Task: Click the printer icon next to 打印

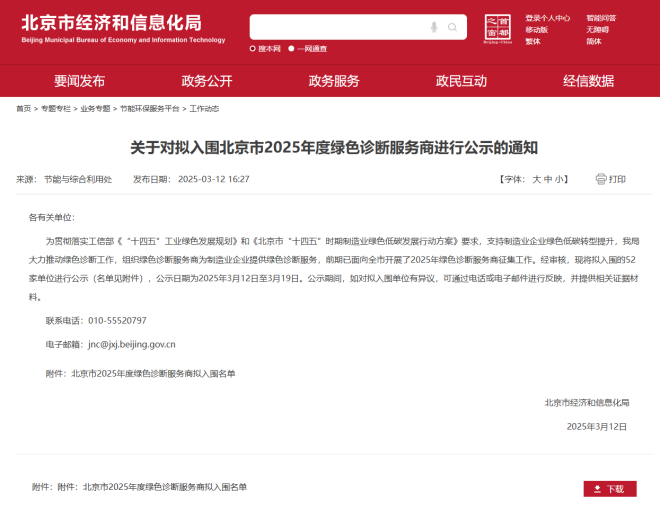Action: click(x=601, y=179)
